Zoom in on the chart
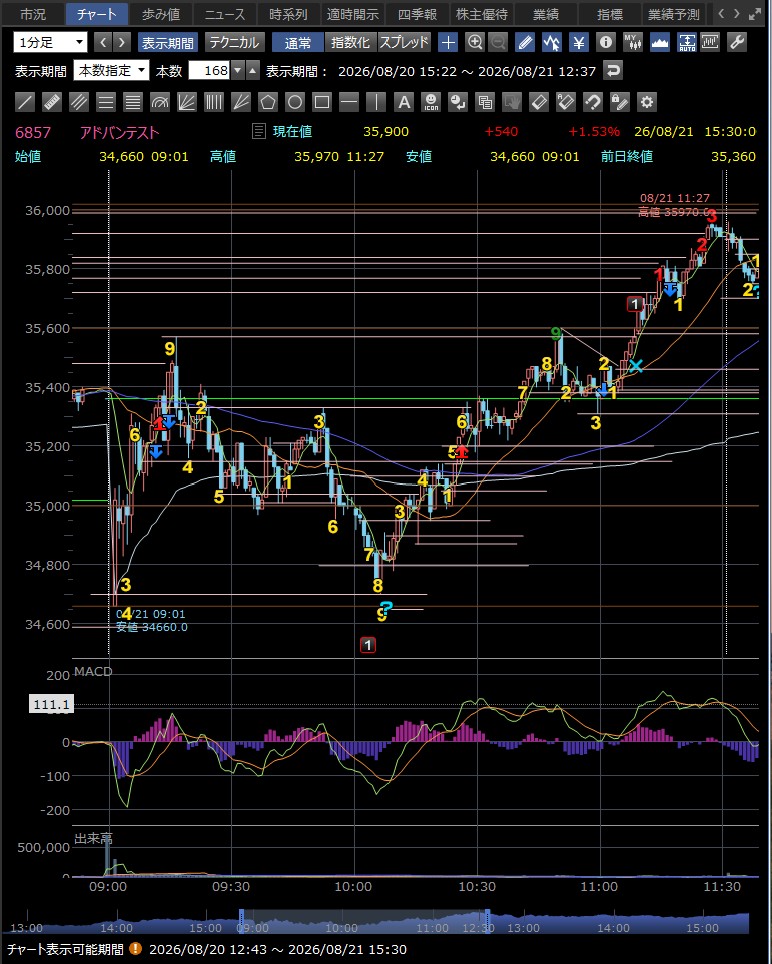The width and height of the screenshot is (772, 964). (x=475, y=42)
